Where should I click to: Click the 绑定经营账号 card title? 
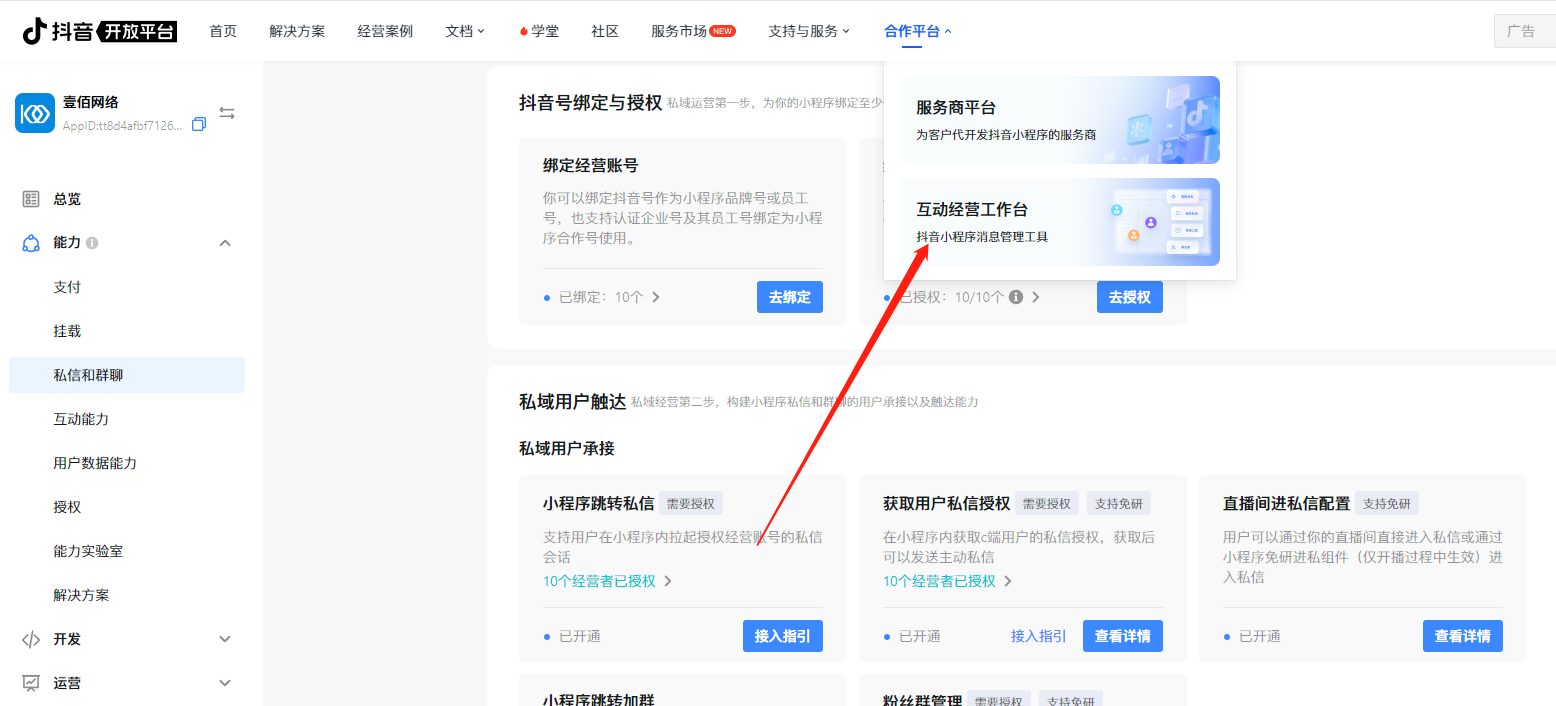tap(591, 166)
